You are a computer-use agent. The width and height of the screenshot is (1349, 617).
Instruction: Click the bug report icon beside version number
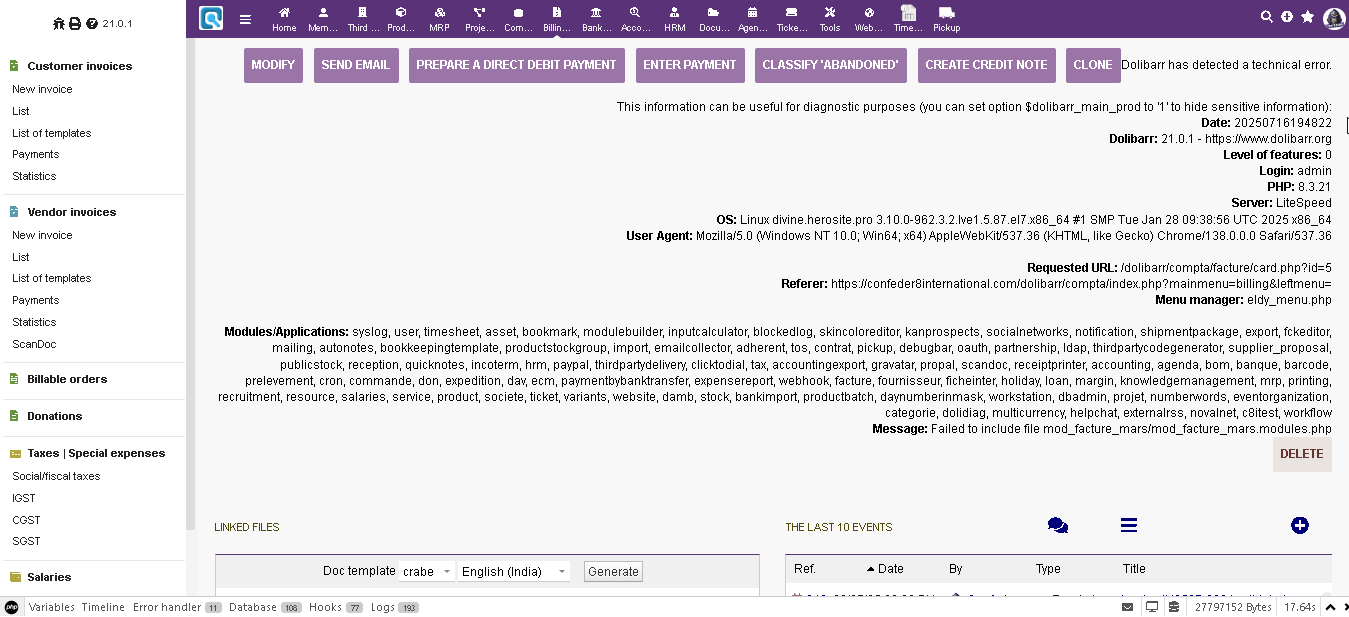pyautogui.click(x=59, y=23)
